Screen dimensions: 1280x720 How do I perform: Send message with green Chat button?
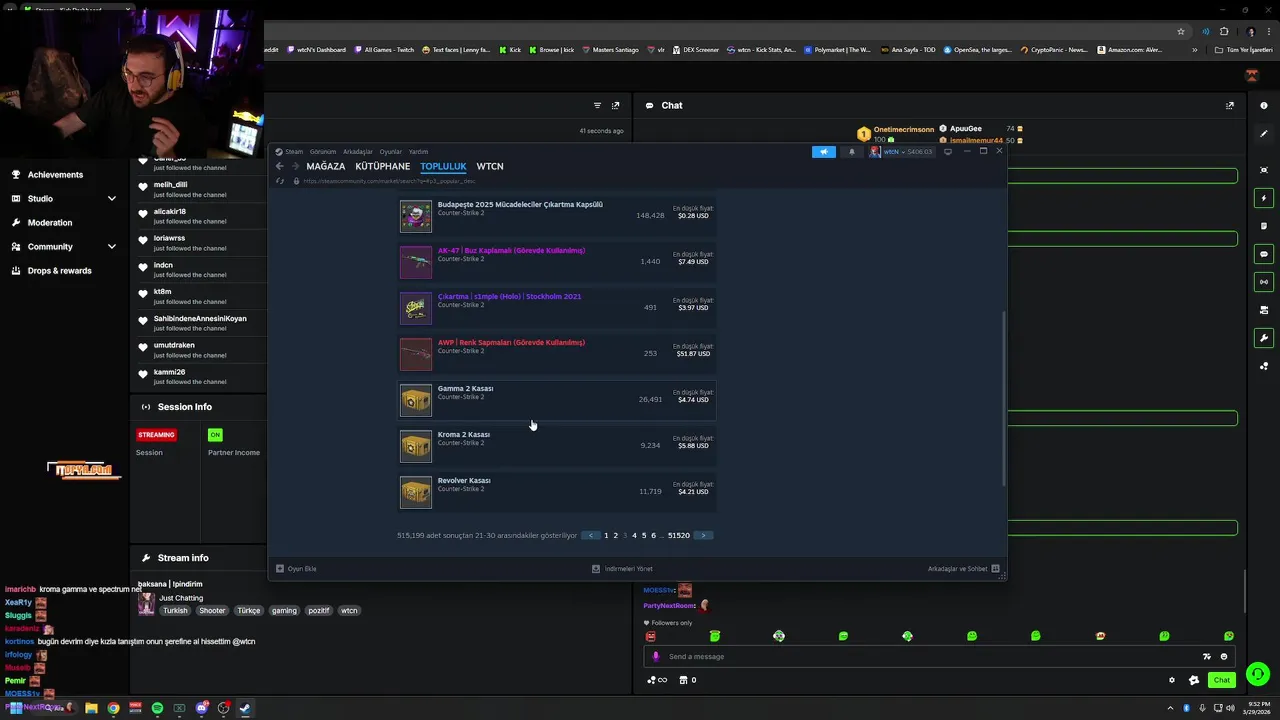pos(1222,680)
